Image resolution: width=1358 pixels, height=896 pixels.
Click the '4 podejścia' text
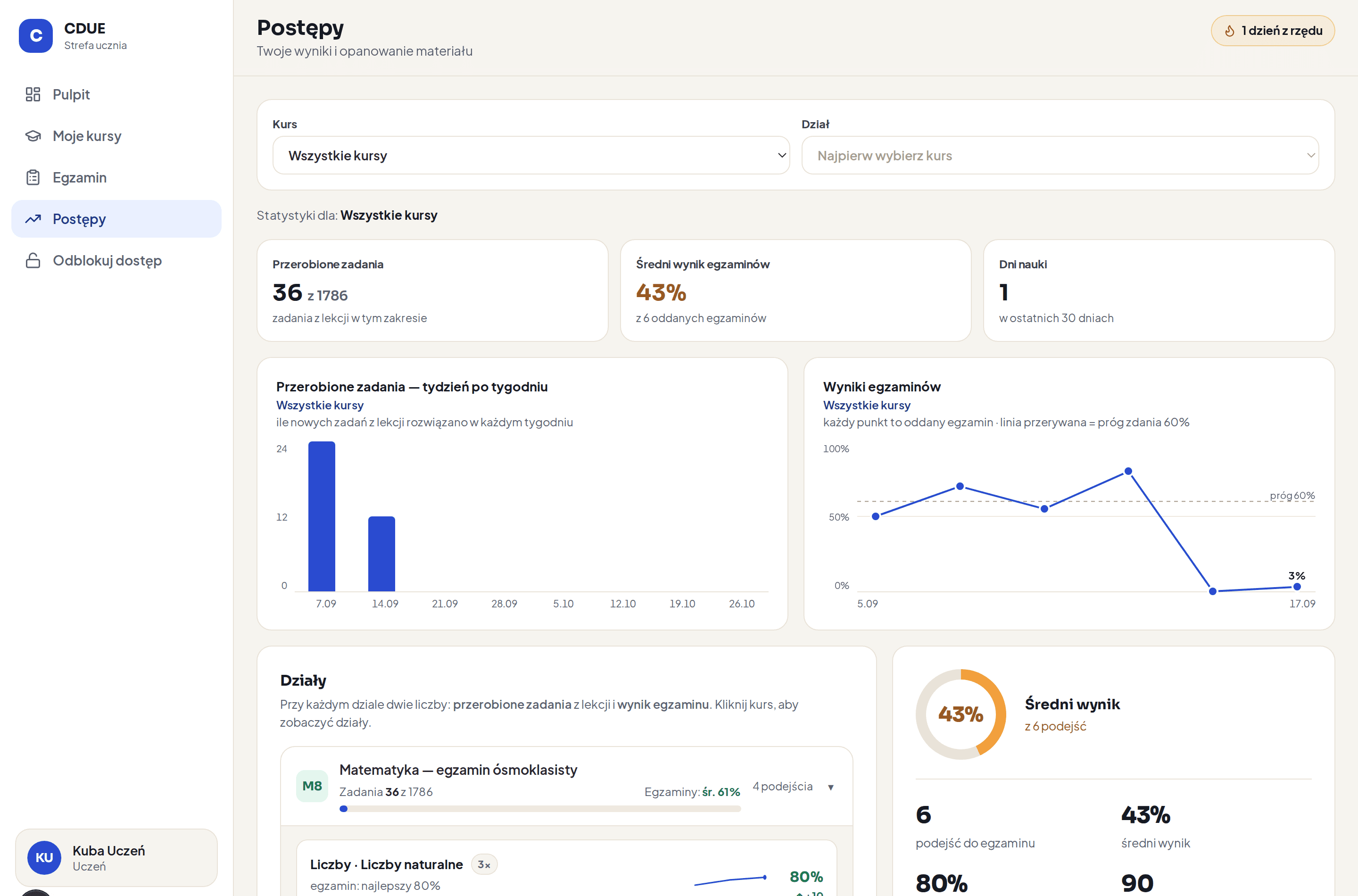783,786
